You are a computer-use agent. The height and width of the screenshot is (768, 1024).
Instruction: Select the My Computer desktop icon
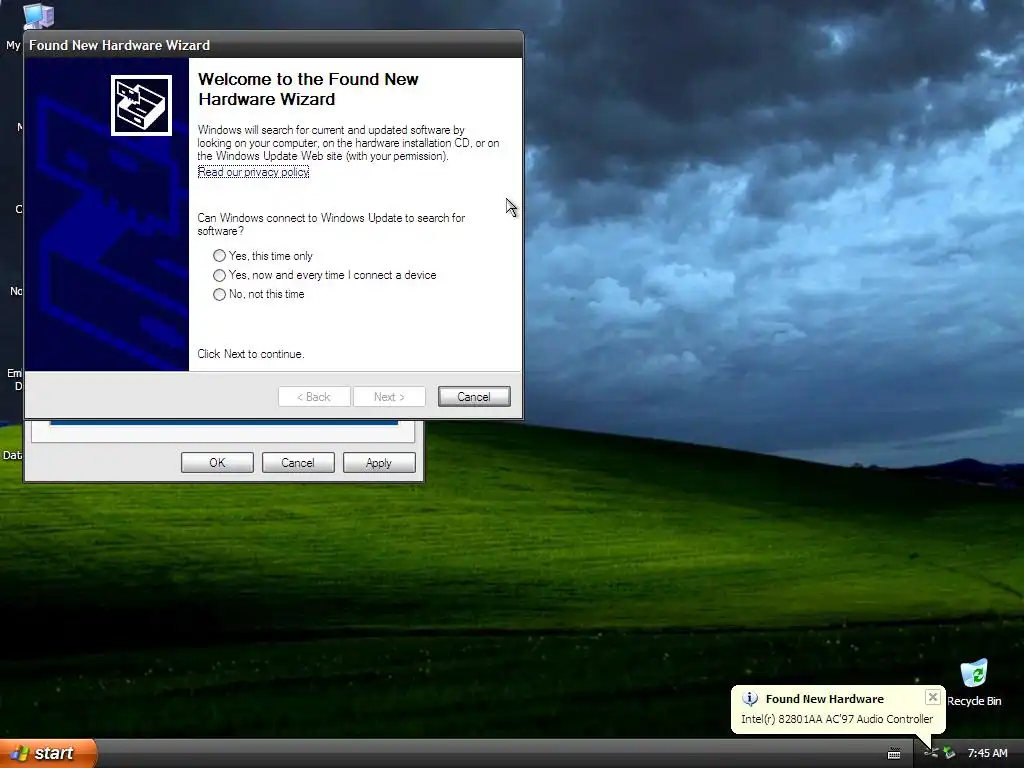pos(38,16)
